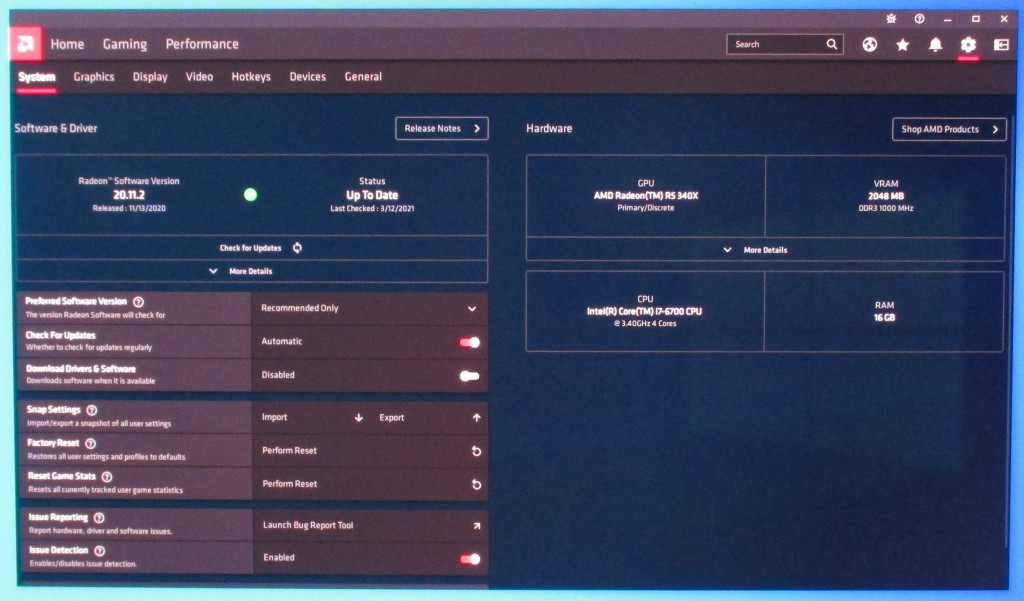Open the Release Notes button
Screen dimensions: 1024x601
click(442, 129)
